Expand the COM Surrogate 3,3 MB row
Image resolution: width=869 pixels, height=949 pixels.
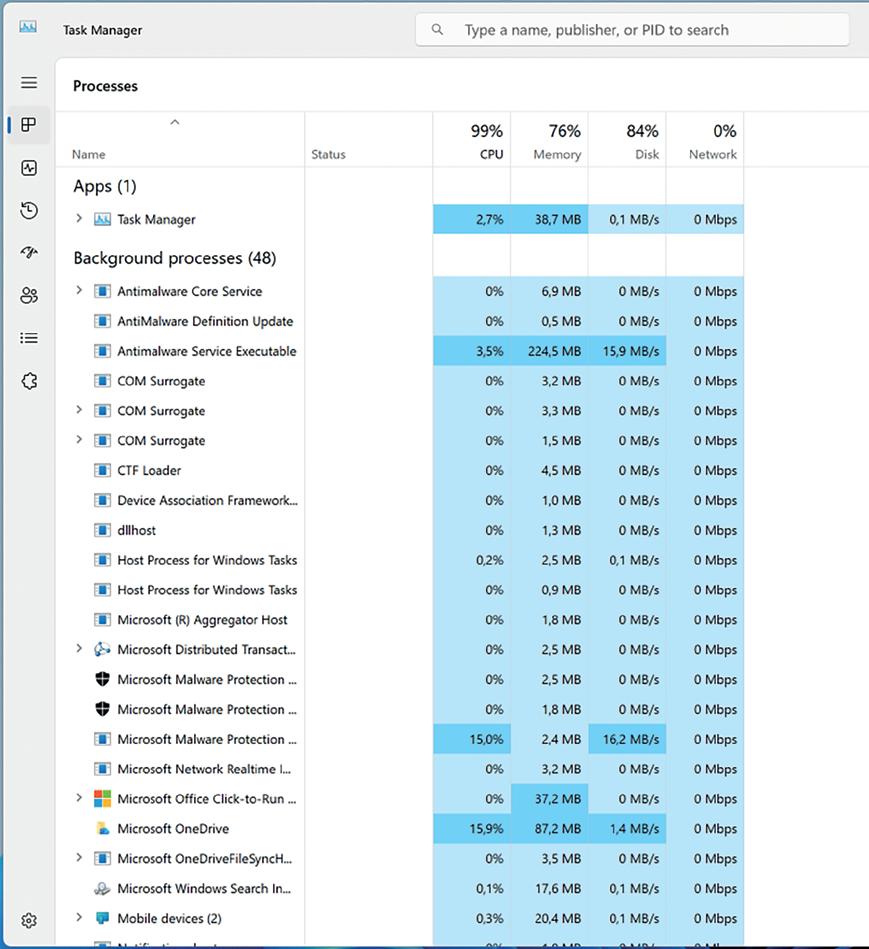(x=79, y=410)
